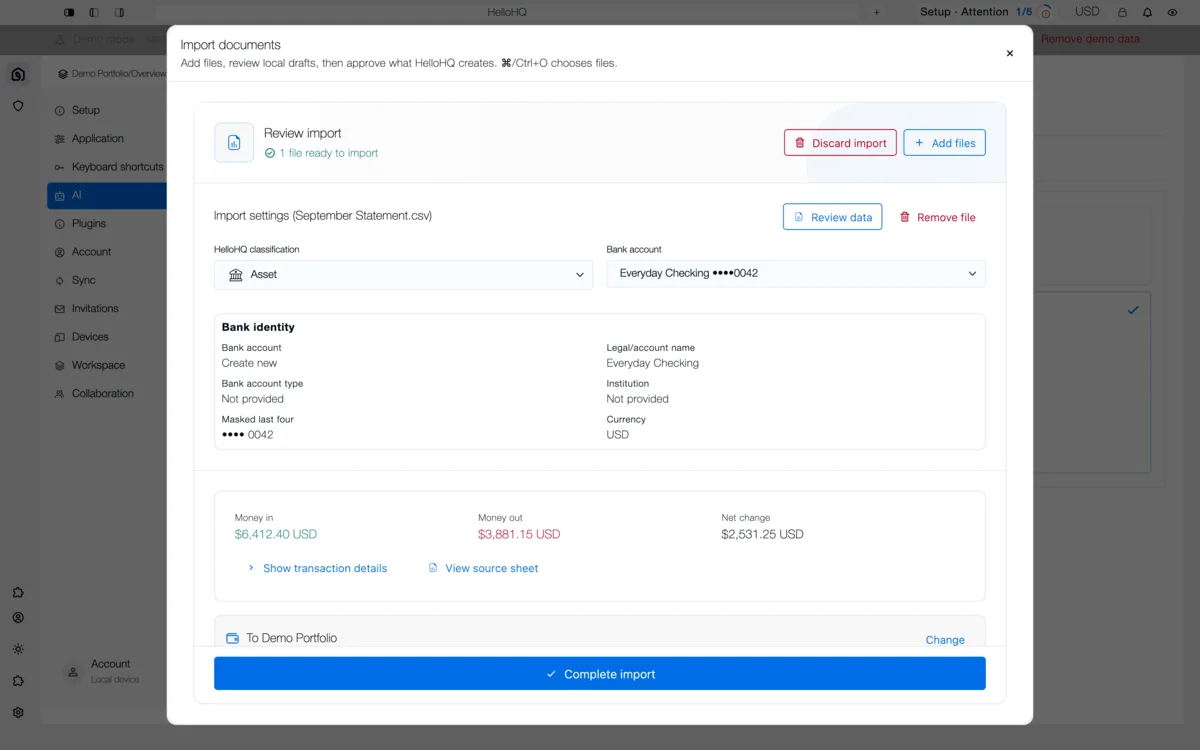Open Application settings in the sidebar
This screenshot has width=1200, height=750.
click(x=107, y=139)
